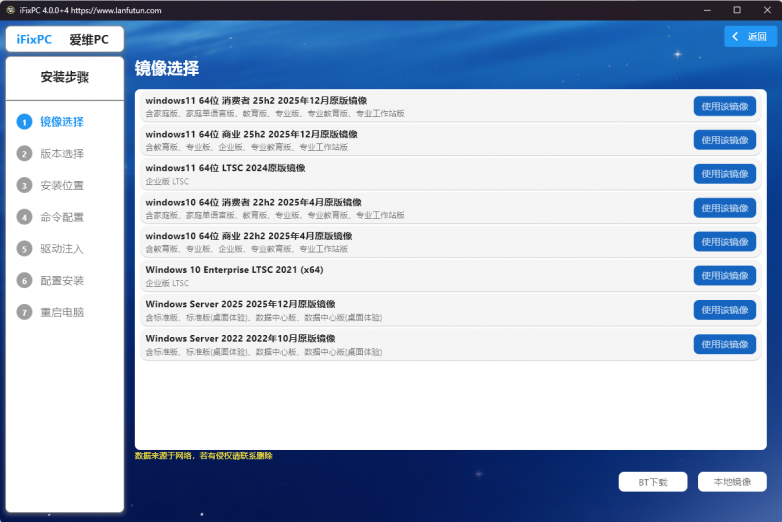The width and height of the screenshot is (782, 522).
Task: Click the iFixPC 爱维PC logo
Action: tap(64, 40)
